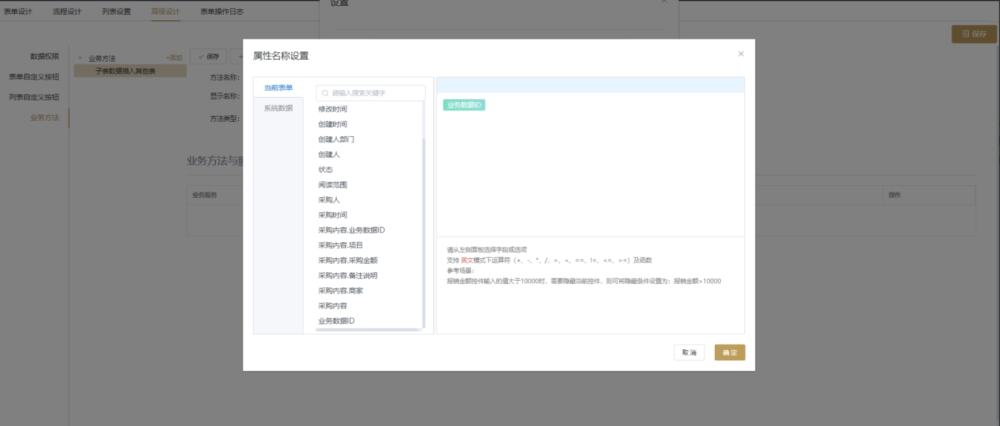This screenshot has height=426, width=1000.
Task: Select 修改时间 from the field list
Action: tap(333, 109)
